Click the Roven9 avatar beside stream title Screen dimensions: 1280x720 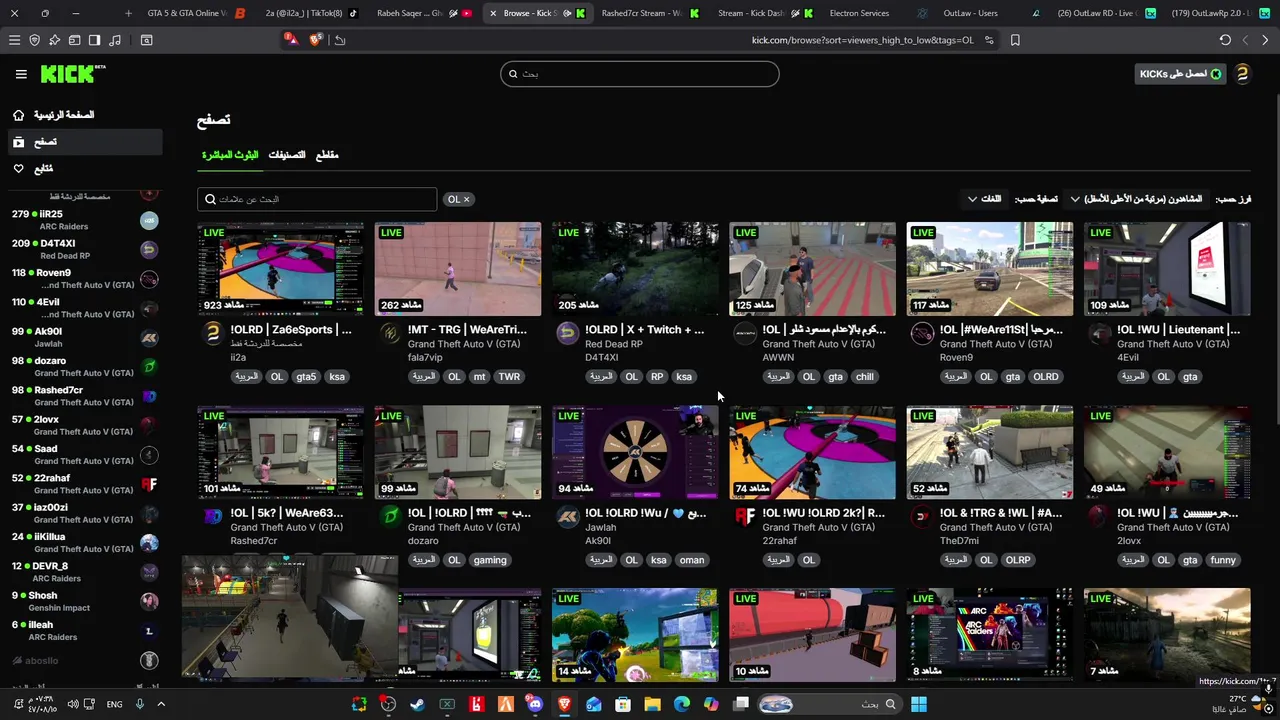click(922, 334)
